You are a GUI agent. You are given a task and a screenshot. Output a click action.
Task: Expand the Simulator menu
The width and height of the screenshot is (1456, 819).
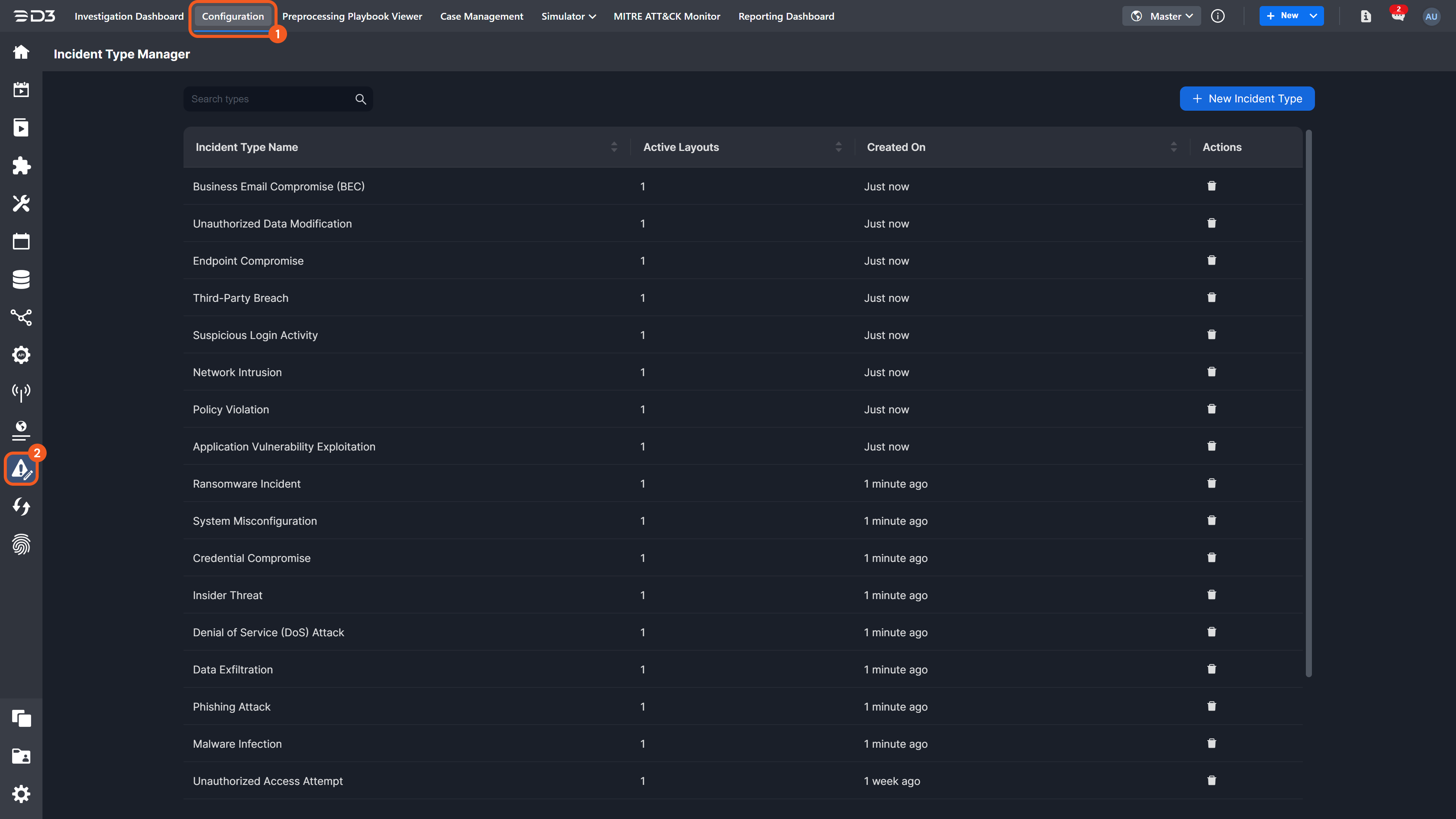[x=568, y=16]
